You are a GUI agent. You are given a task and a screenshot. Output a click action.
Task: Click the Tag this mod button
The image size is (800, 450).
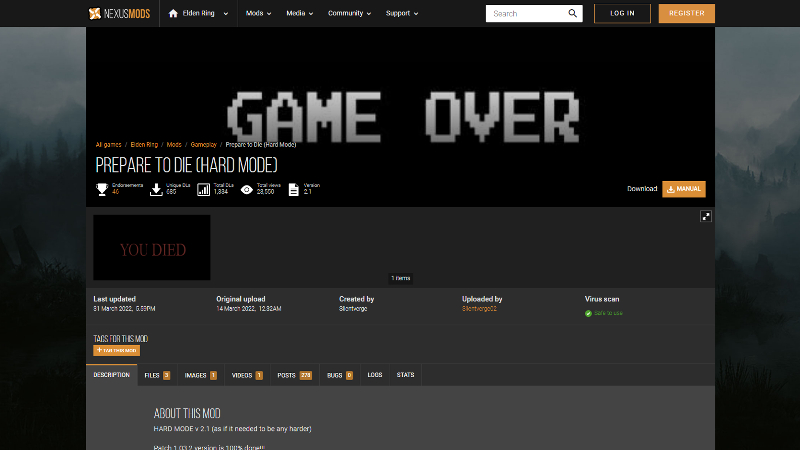[x=116, y=351]
